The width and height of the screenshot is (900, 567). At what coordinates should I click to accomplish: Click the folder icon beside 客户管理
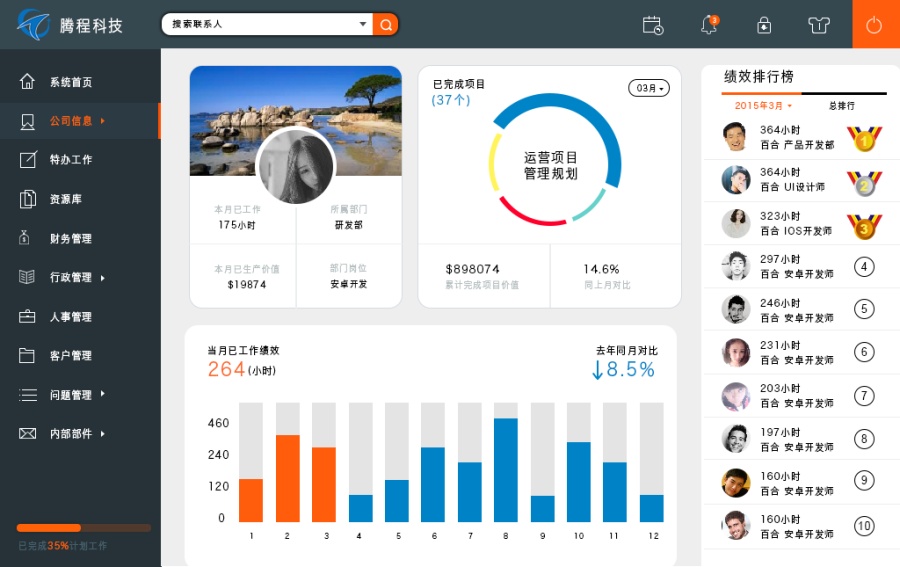point(26,355)
